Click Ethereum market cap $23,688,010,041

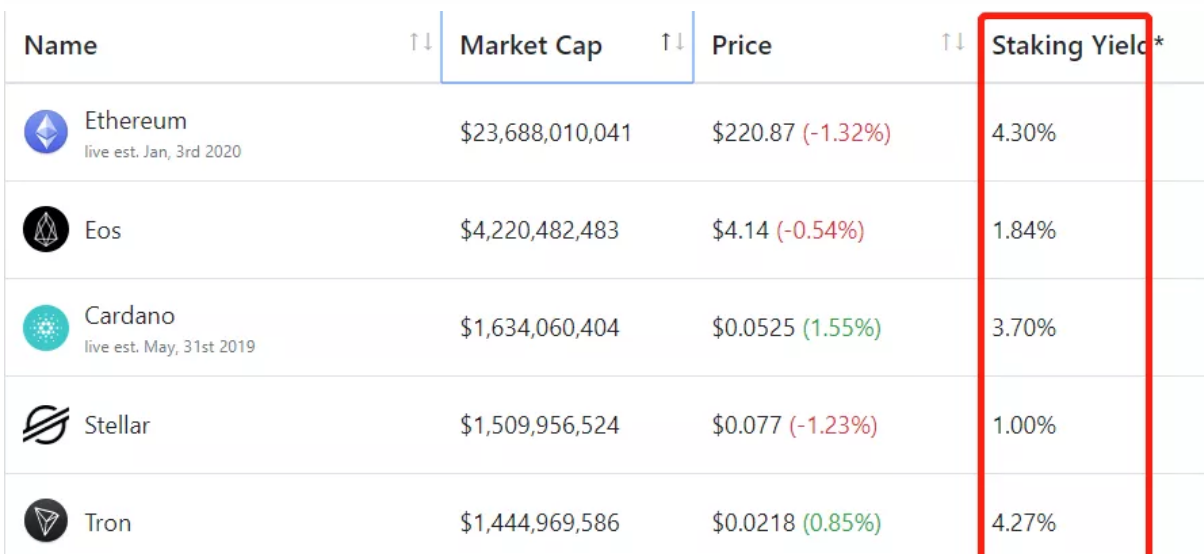pos(546,132)
